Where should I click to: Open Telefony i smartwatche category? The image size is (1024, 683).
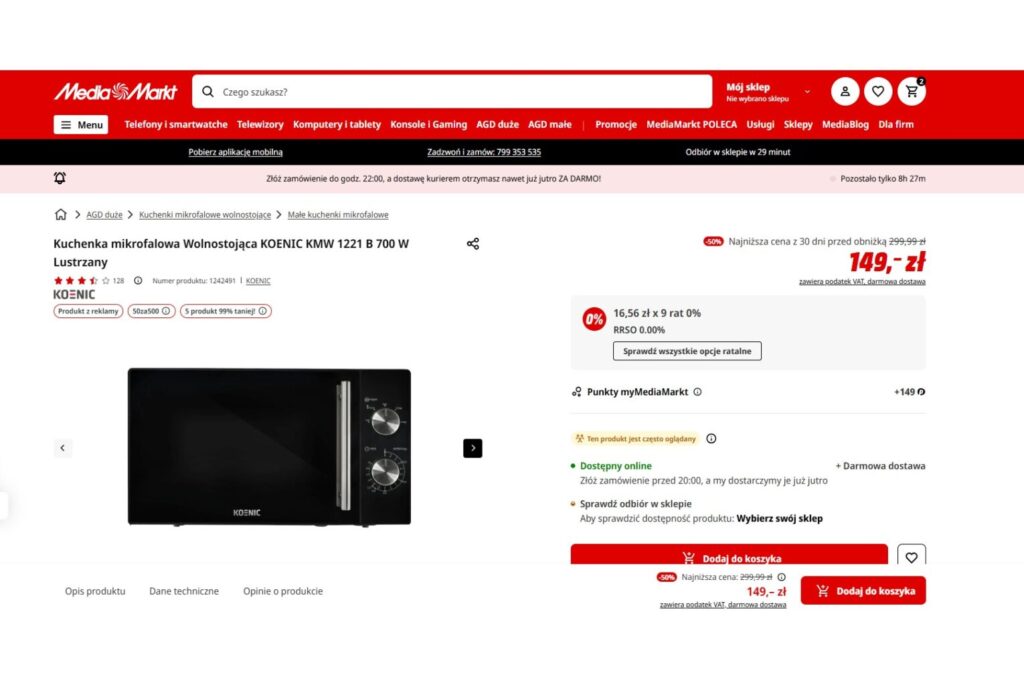[x=176, y=124]
